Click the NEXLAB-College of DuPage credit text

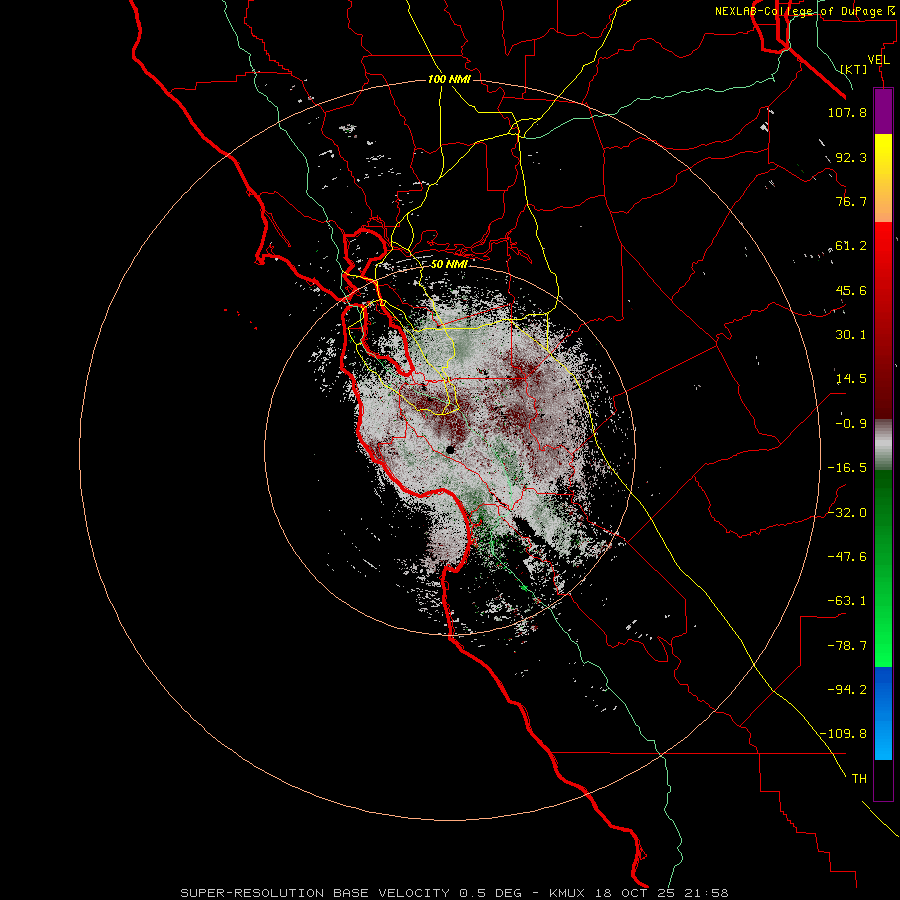pos(804,11)
